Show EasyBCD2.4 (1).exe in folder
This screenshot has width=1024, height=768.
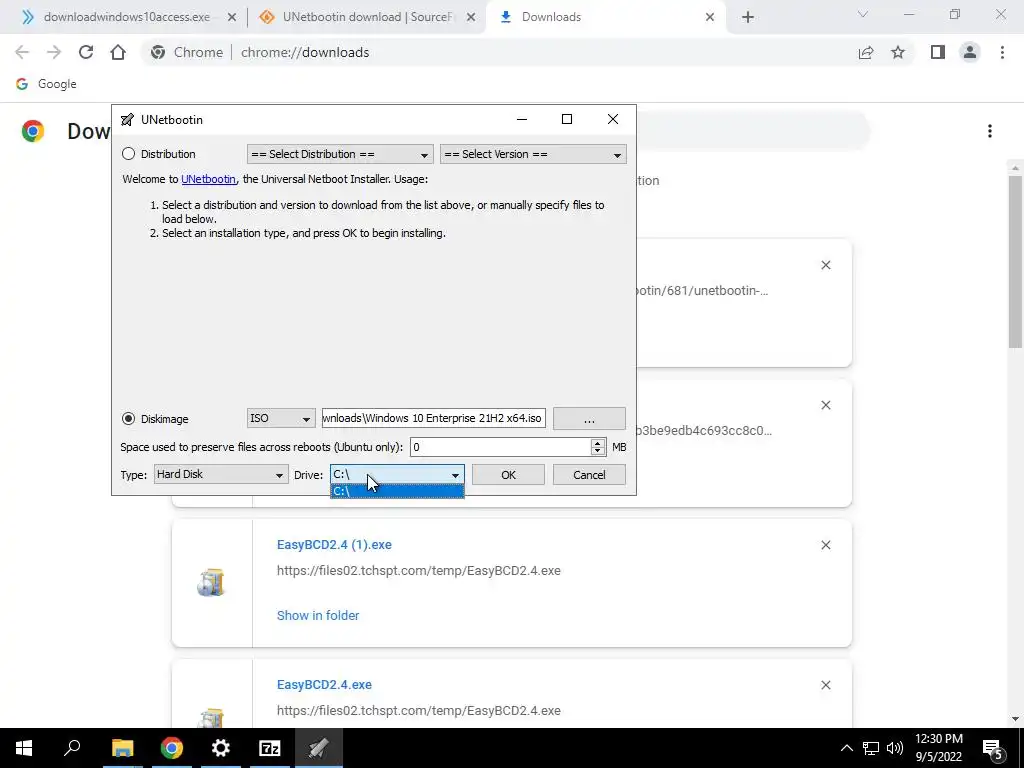tap(318, 615)
